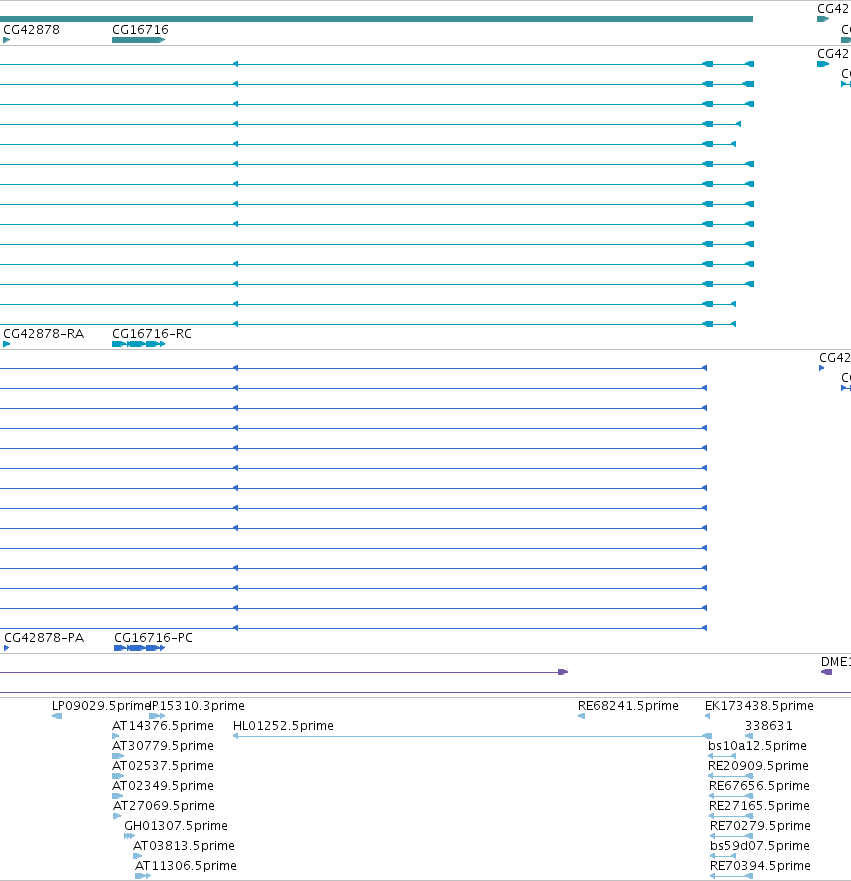Select the dark blue CG16716-PC CDS glyph

click(x=139, y=648)
